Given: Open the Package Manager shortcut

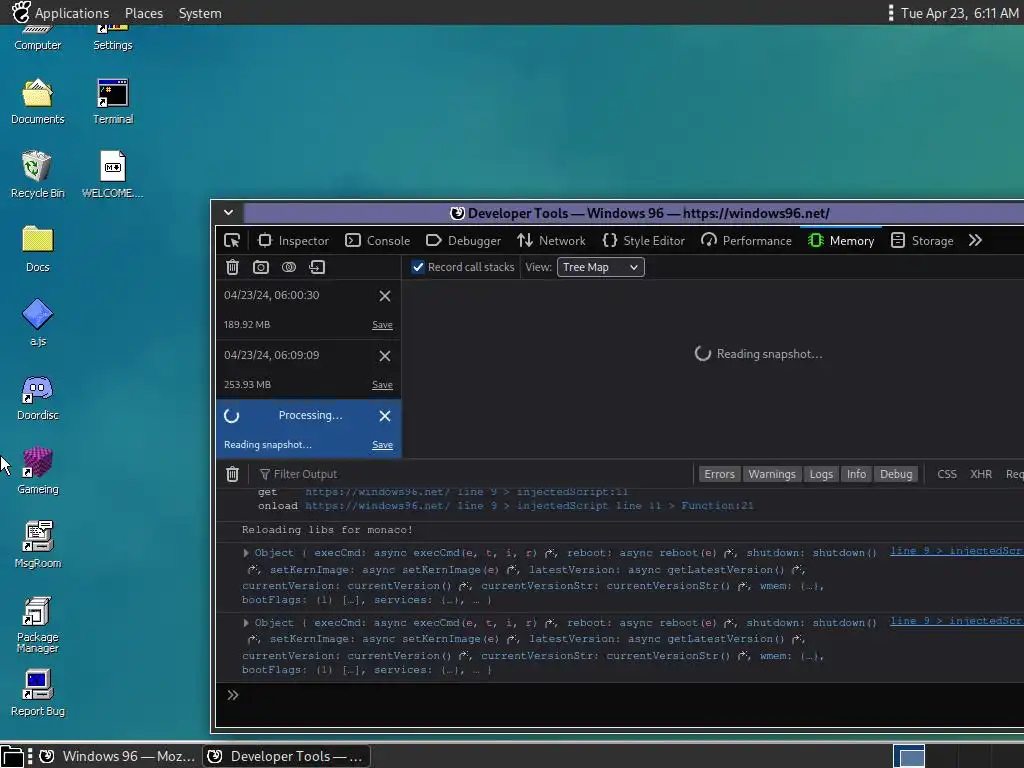Looking at the screenshot, I should (x=37, y=624).
